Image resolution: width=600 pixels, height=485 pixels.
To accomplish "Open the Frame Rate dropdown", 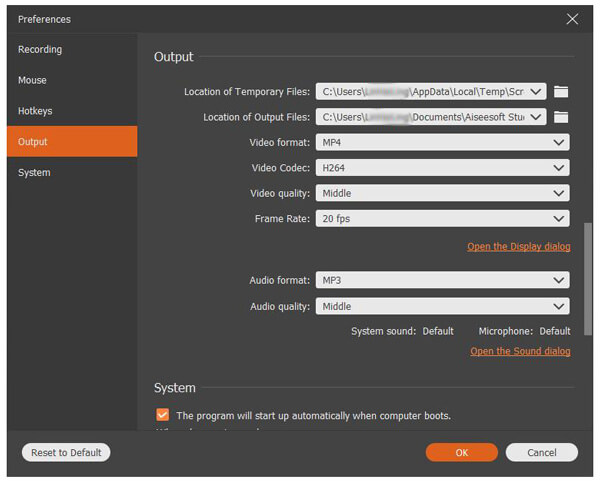I will [x=442, y=219].
